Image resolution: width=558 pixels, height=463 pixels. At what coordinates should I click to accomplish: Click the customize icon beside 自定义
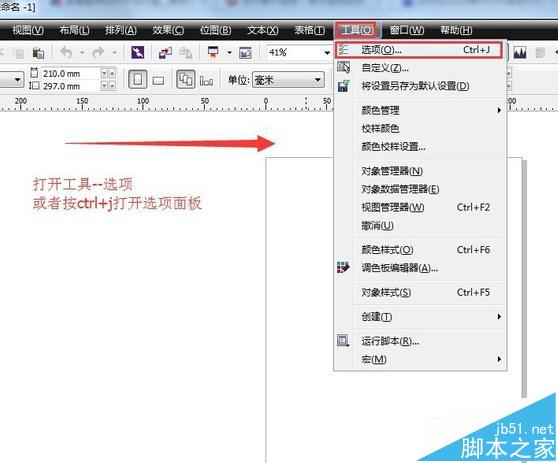pyautogui.click(x=343, y=67)
